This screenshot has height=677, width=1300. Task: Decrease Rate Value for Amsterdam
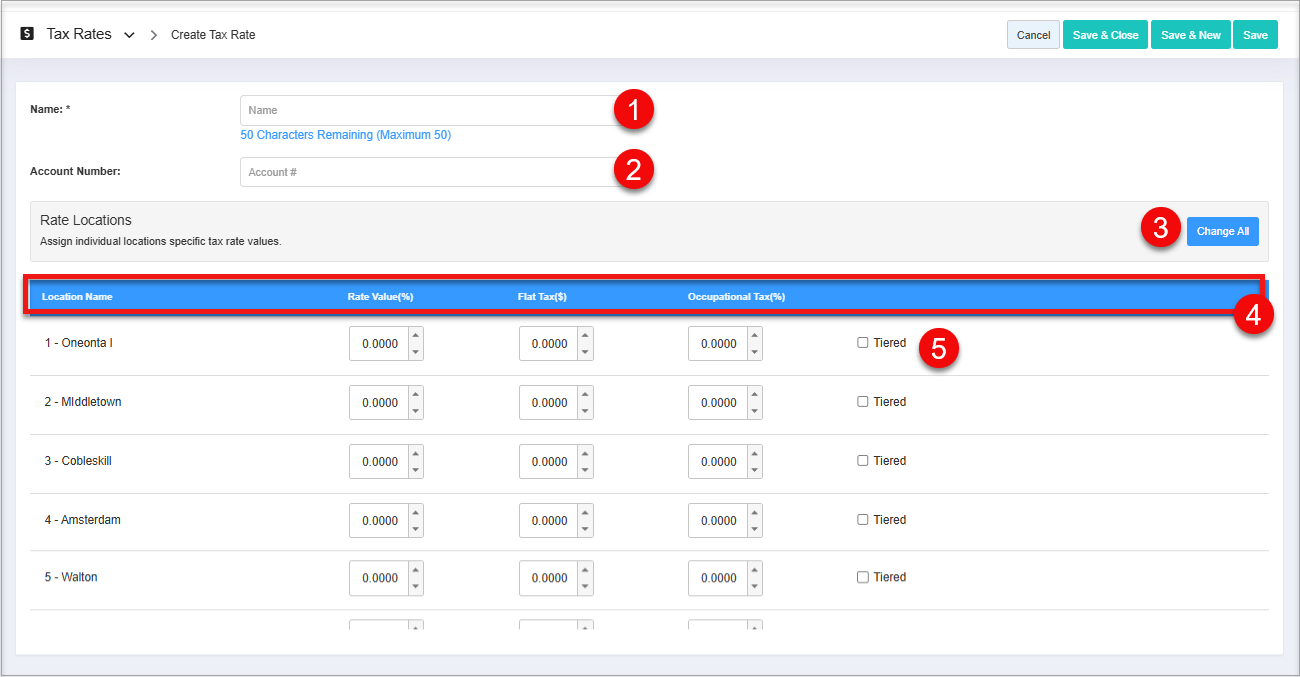(x=416, y=529)
